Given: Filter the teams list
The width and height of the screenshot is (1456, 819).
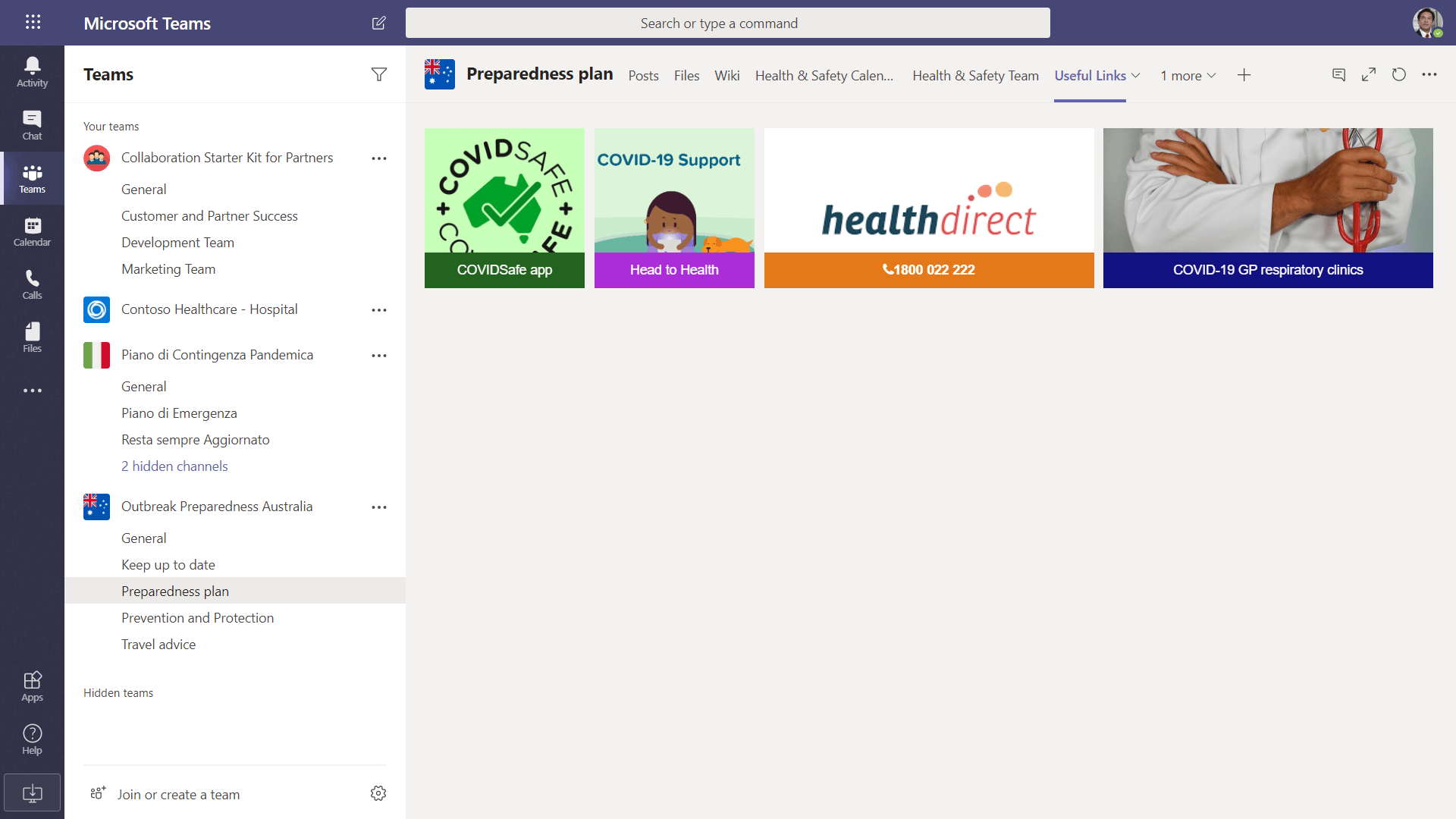Looking at the screenshot, I should pyautogui.click(x=379, y=74).
